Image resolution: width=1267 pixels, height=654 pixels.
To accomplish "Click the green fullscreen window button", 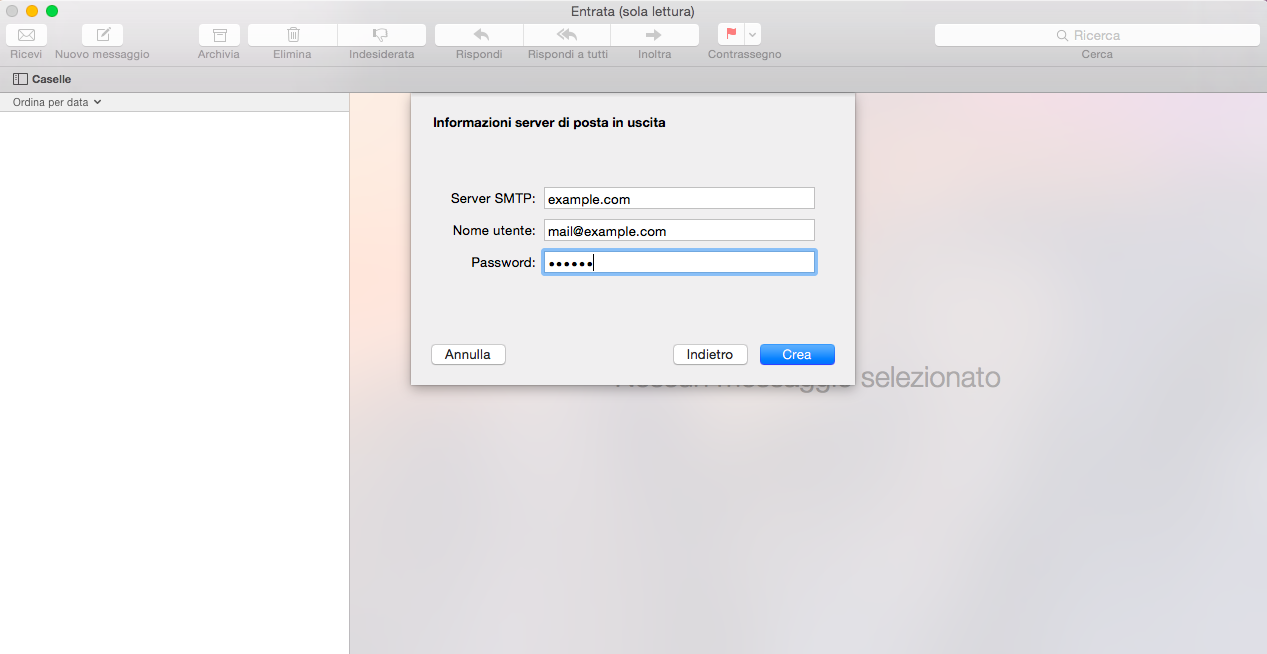I will click(x=52, y=11).
